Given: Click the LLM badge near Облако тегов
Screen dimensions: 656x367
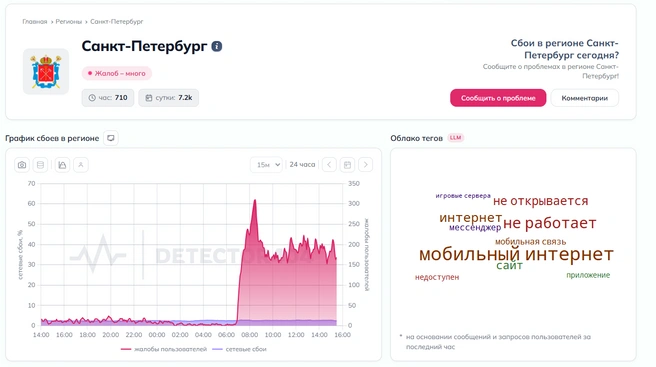Looking at the screenshot, I should [x=456, y=138].
